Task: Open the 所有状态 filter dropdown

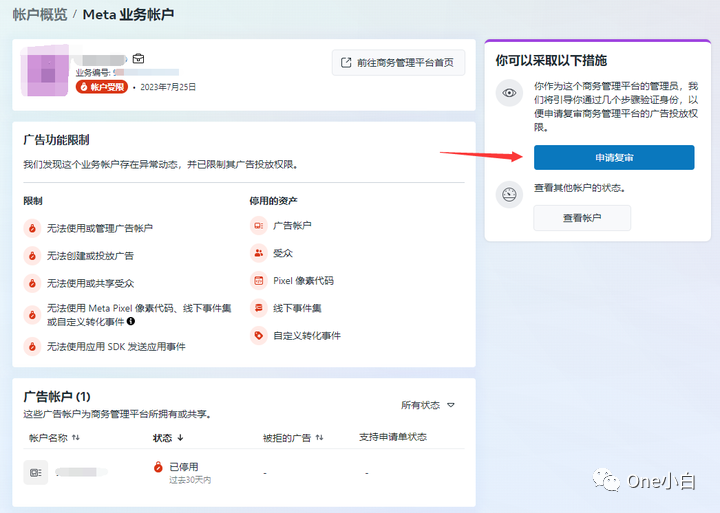Action: coord(428,405)
